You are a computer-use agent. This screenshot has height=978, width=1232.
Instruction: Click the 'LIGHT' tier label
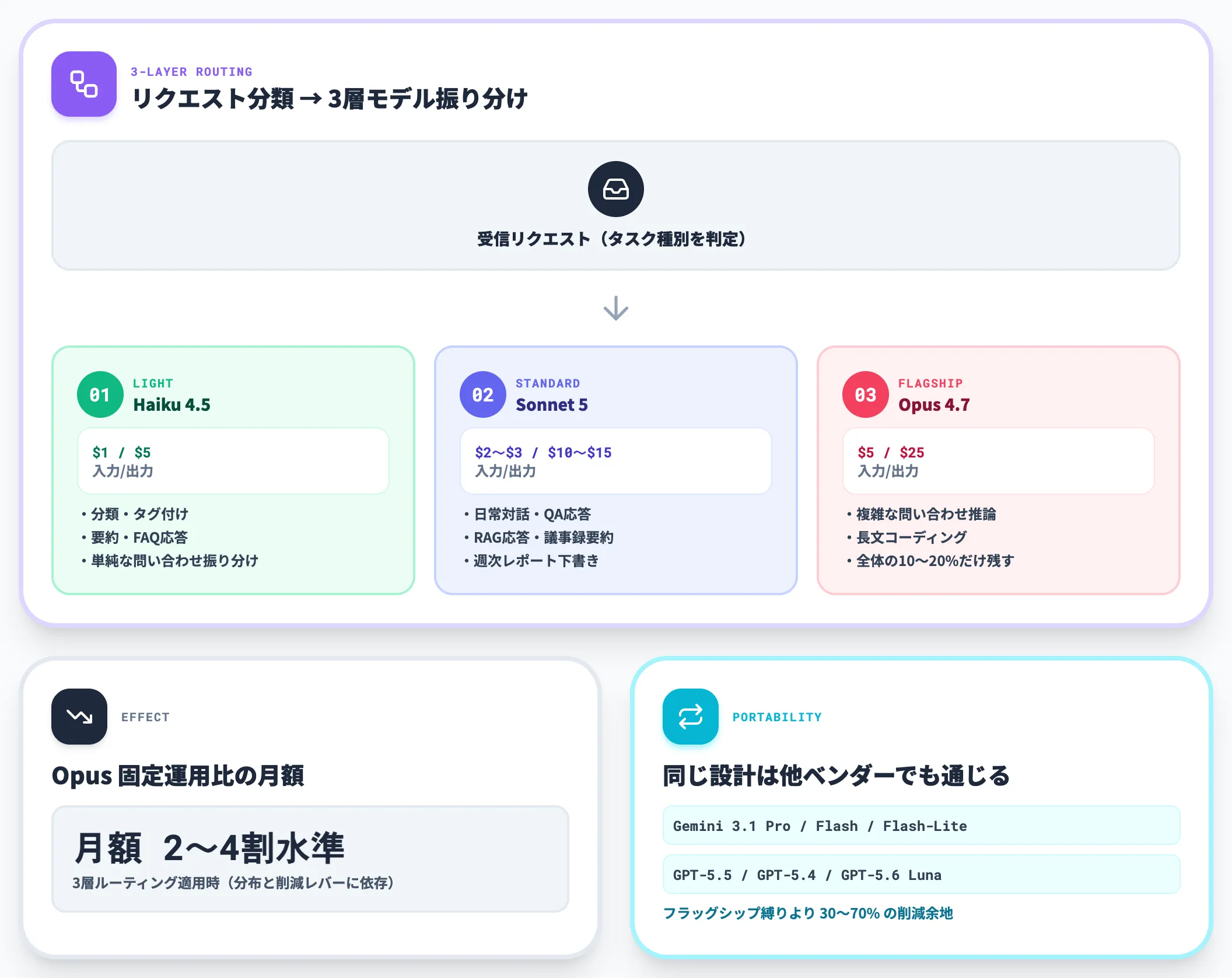153,383
